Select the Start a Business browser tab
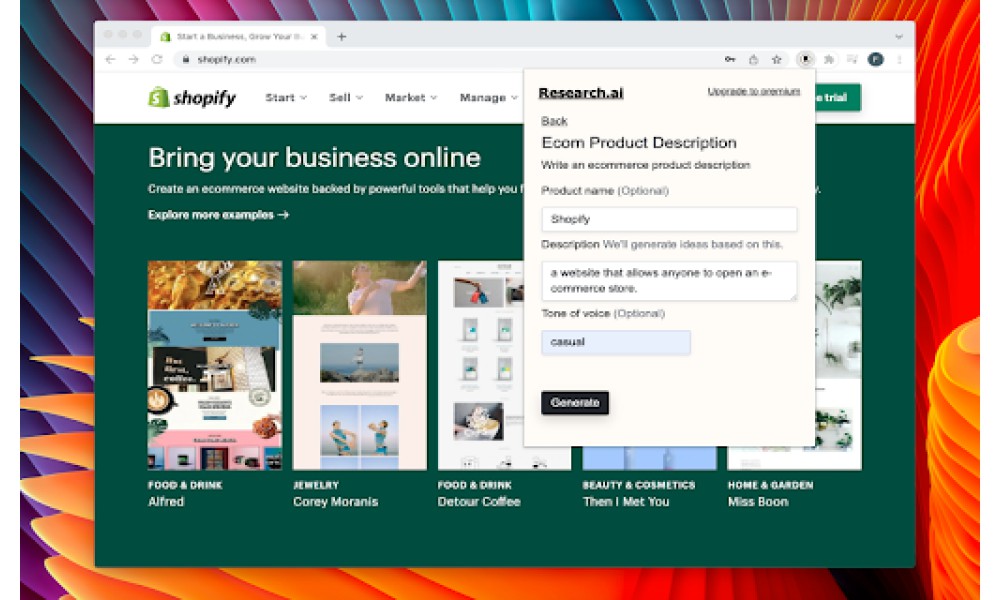This screenshot has width=1000, height=600. (239, 36)
